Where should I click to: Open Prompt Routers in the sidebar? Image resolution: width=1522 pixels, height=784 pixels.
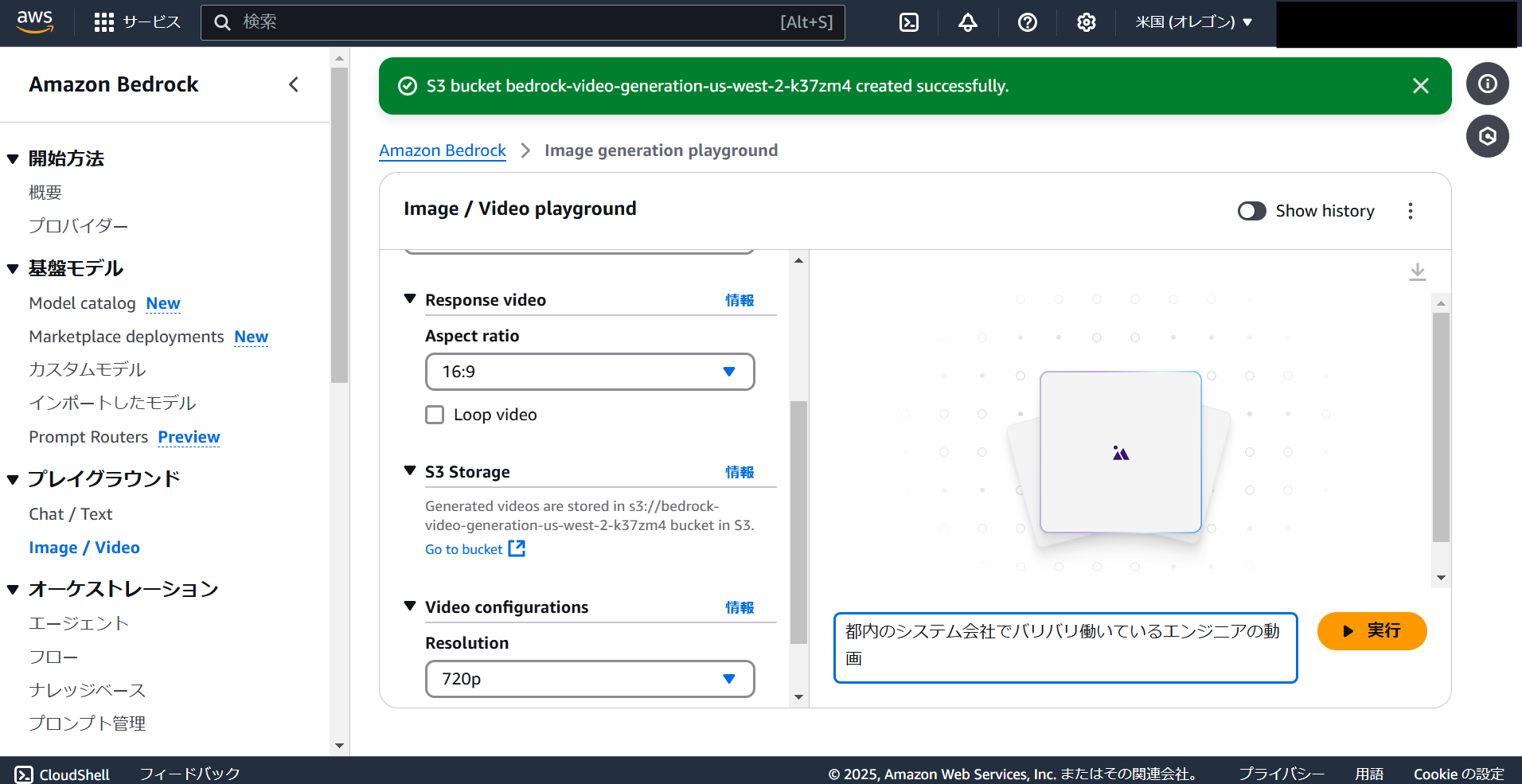88,437
